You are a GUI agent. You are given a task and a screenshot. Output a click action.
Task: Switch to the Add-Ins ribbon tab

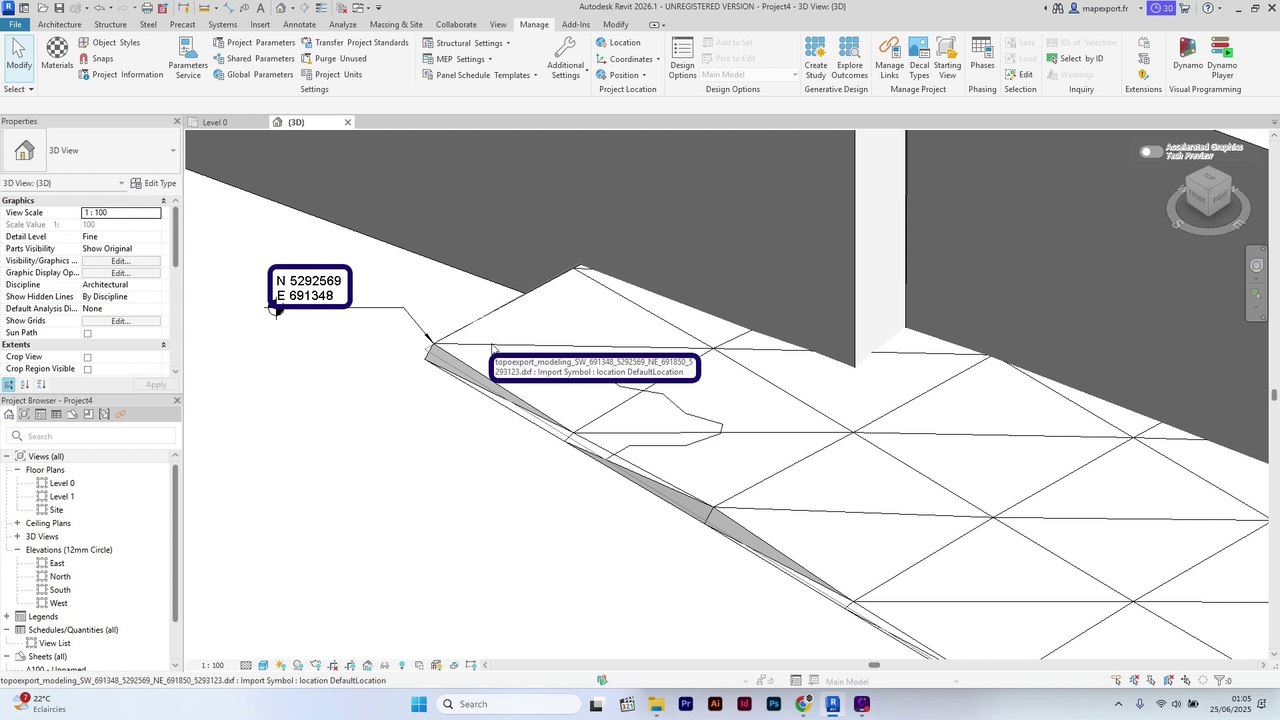[575, 24]
